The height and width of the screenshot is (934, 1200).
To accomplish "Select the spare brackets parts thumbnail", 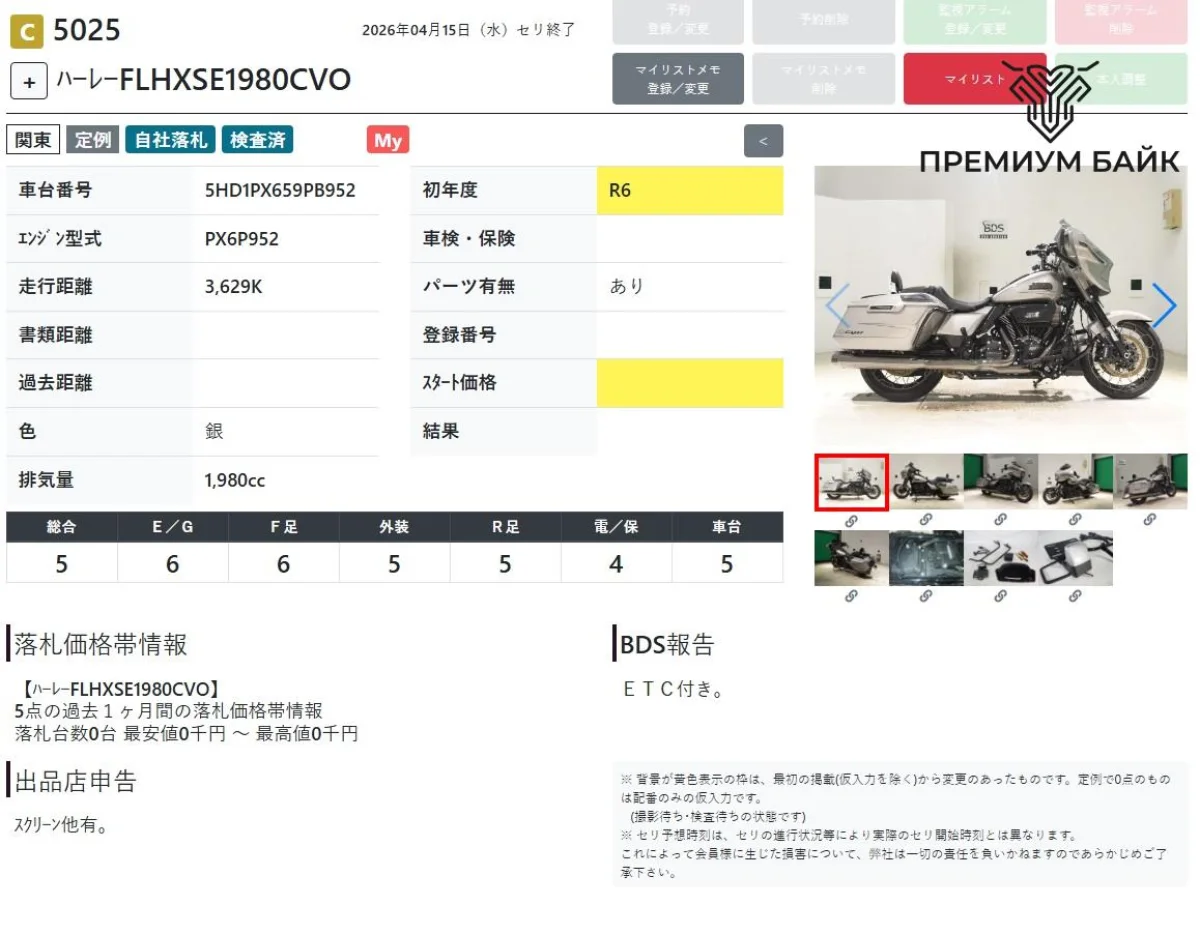I will [x=1001, y=558].
